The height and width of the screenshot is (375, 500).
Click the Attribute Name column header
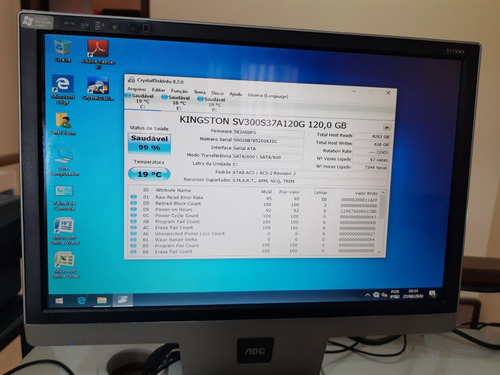[173, 190]
